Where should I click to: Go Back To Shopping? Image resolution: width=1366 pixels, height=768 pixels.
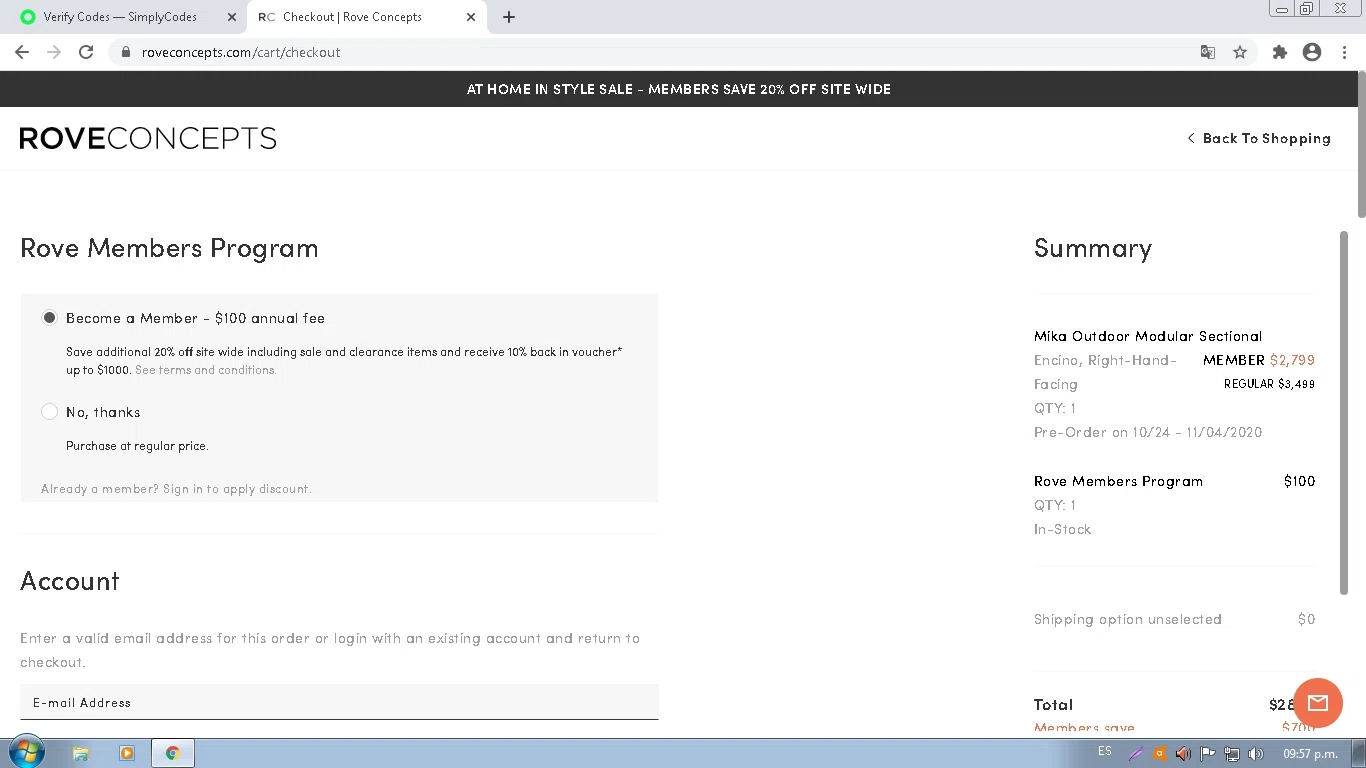tap(1259, 138)
